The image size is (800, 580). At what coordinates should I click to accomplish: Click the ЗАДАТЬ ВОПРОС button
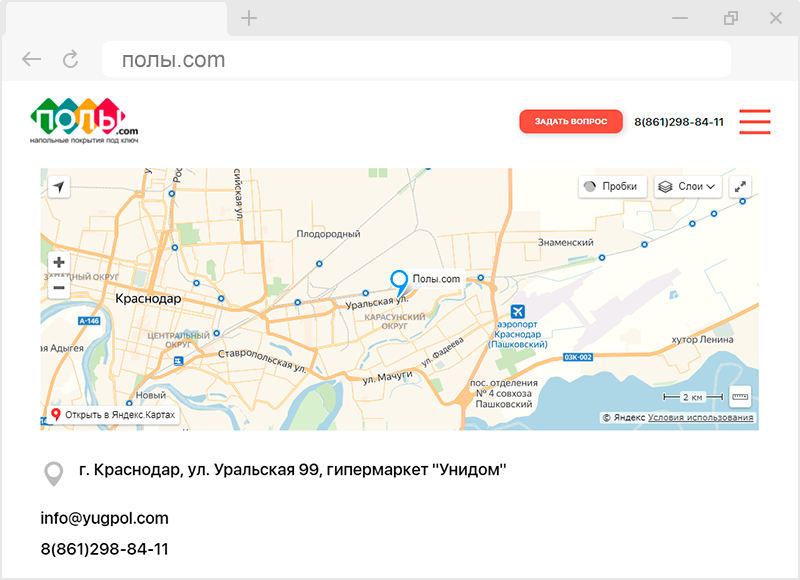pos(571,121)
